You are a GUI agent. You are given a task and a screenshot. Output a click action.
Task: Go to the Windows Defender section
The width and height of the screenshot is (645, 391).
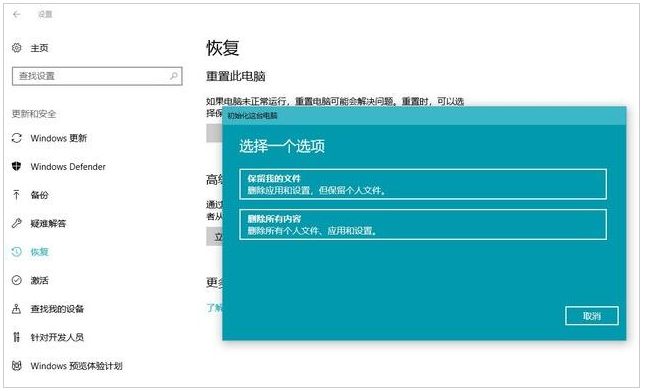(x=68, y=167)
